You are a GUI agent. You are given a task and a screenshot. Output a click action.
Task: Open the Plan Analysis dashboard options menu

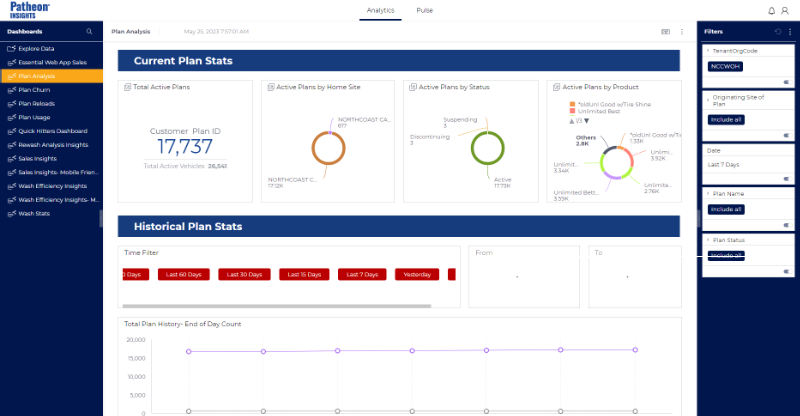click(x=682, y=32)
